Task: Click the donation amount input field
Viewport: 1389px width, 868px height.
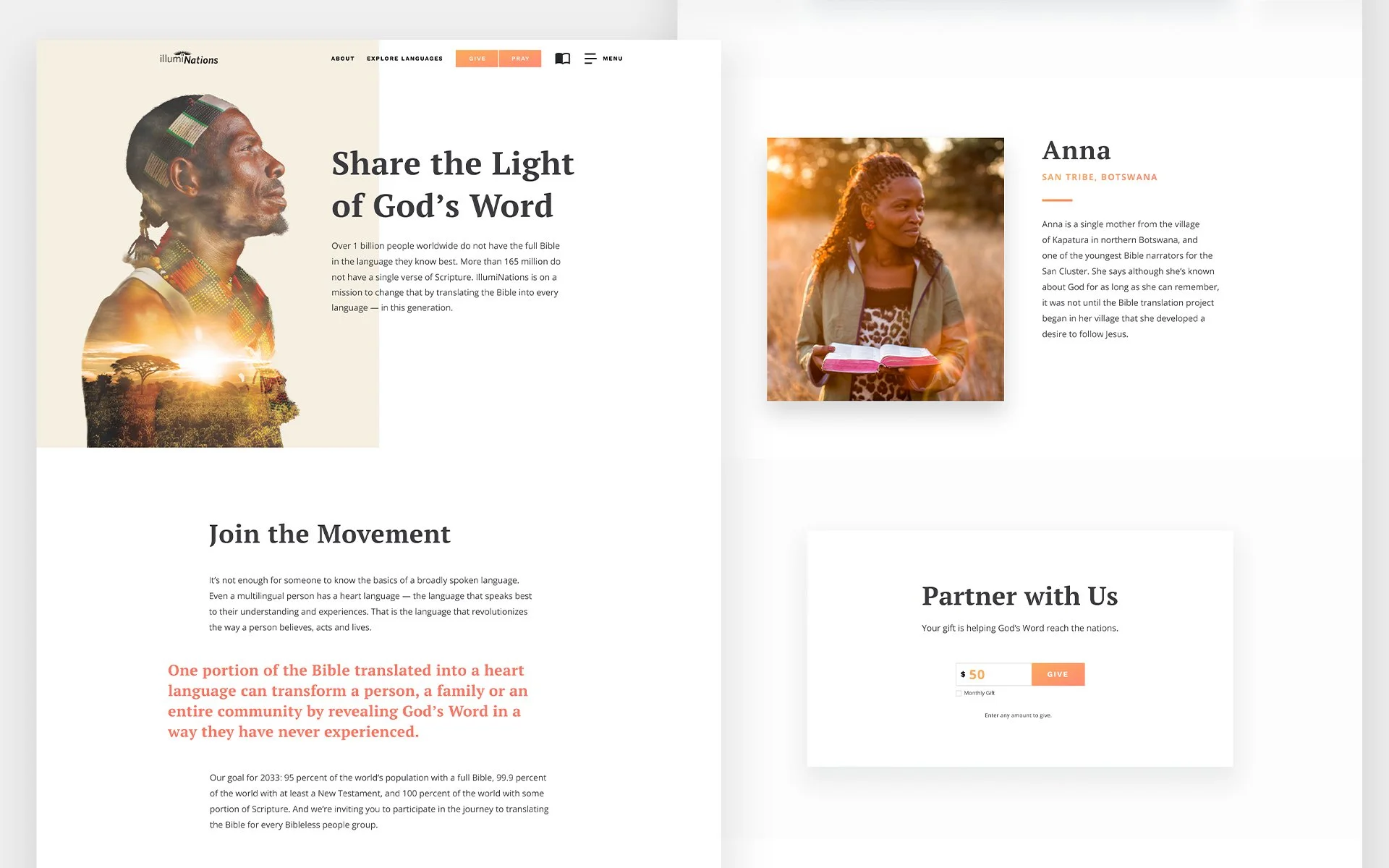Action: pos(994,674)
